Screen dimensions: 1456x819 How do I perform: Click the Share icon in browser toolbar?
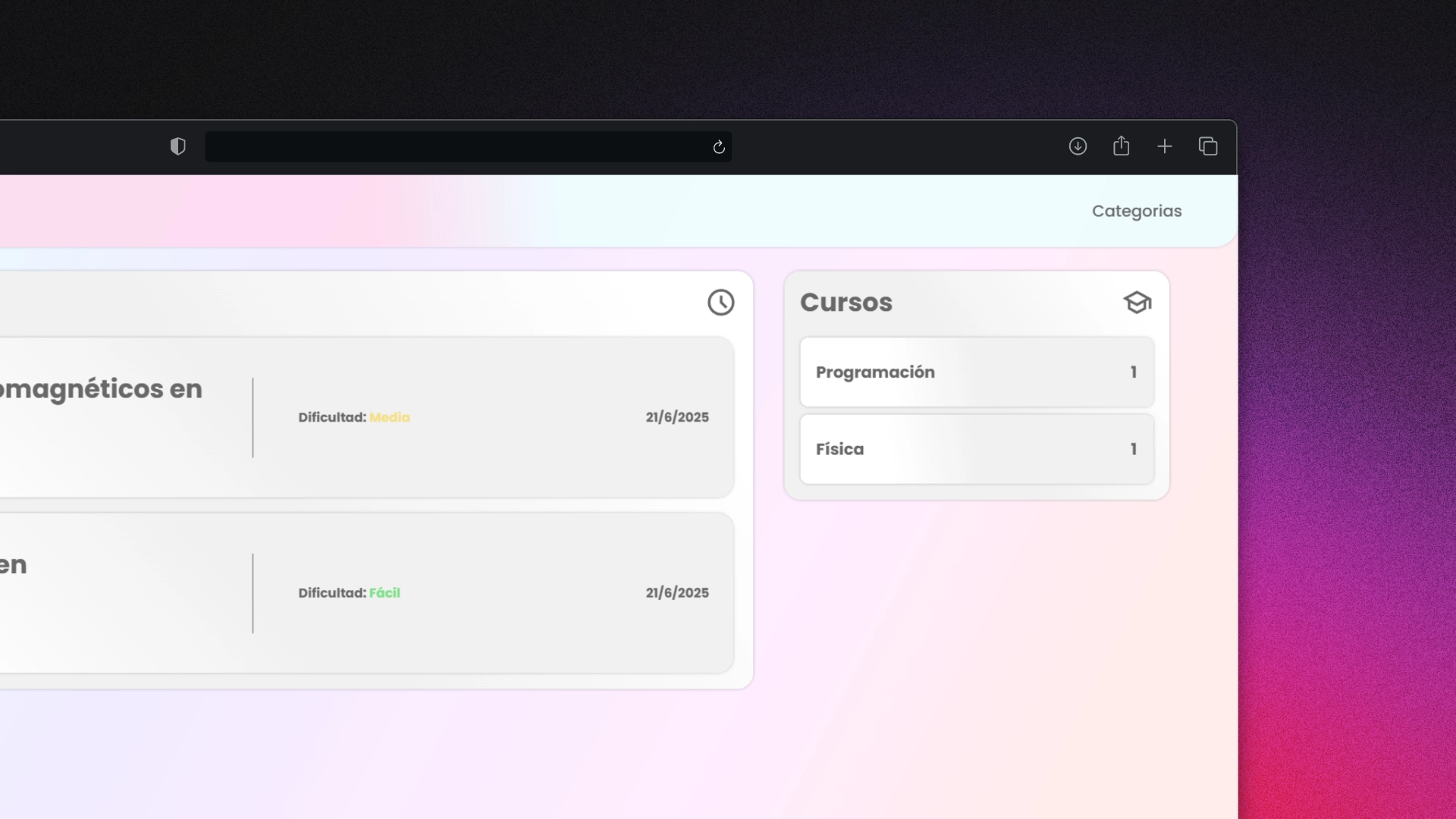pyautogui.click(x=1122, y=146)
